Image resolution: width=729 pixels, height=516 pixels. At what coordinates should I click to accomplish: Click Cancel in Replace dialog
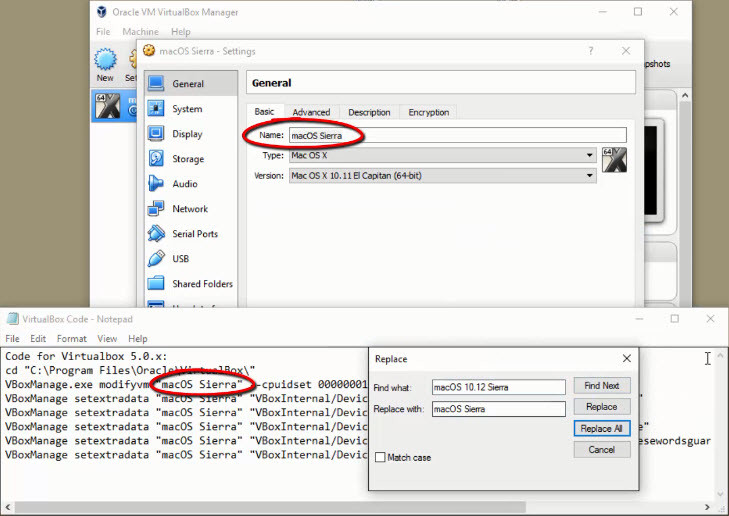602,450
